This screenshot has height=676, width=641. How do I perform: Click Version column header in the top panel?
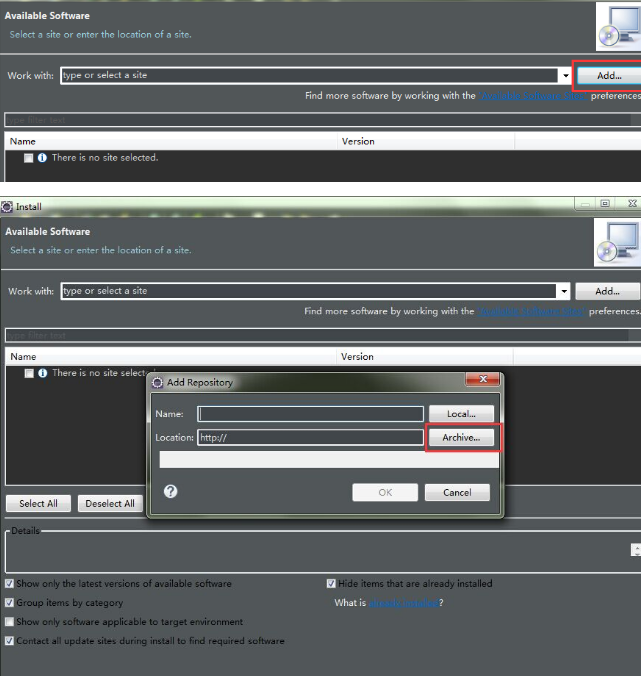358,141
